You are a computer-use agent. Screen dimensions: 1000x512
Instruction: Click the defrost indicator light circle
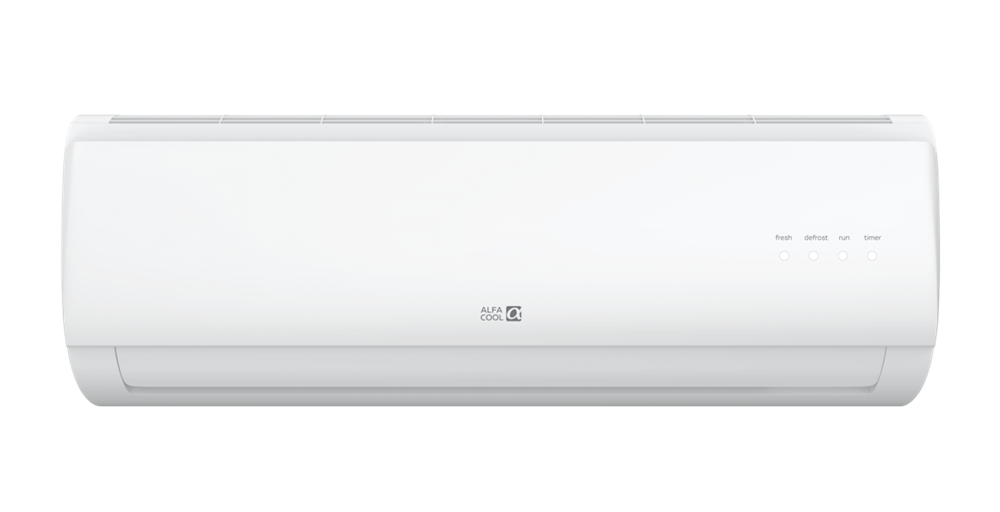tap(814, 256)
